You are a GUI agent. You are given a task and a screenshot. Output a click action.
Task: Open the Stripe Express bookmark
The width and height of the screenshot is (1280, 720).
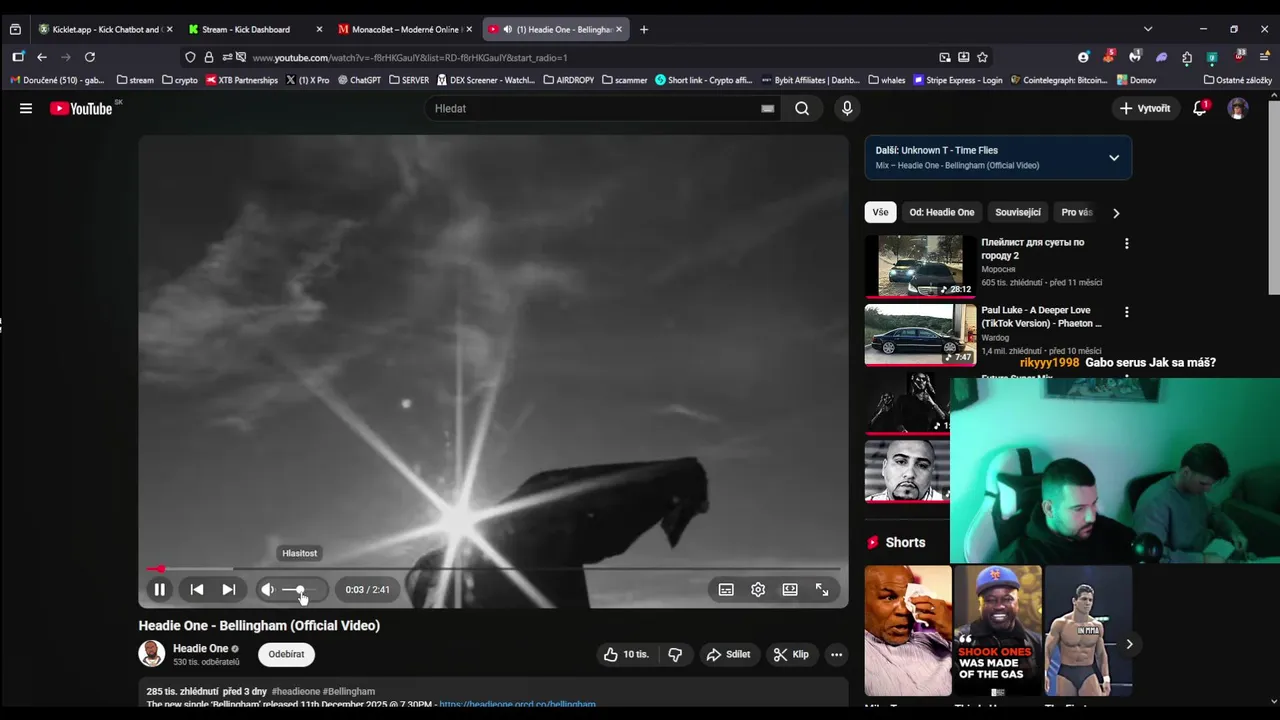(958, 80)
